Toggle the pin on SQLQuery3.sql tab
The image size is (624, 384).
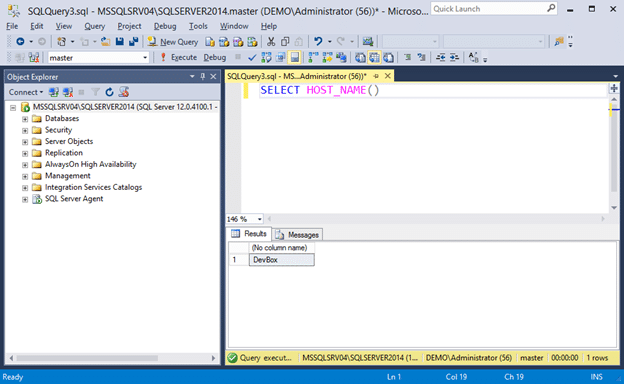pyautogui.click(x=376, y=76)
